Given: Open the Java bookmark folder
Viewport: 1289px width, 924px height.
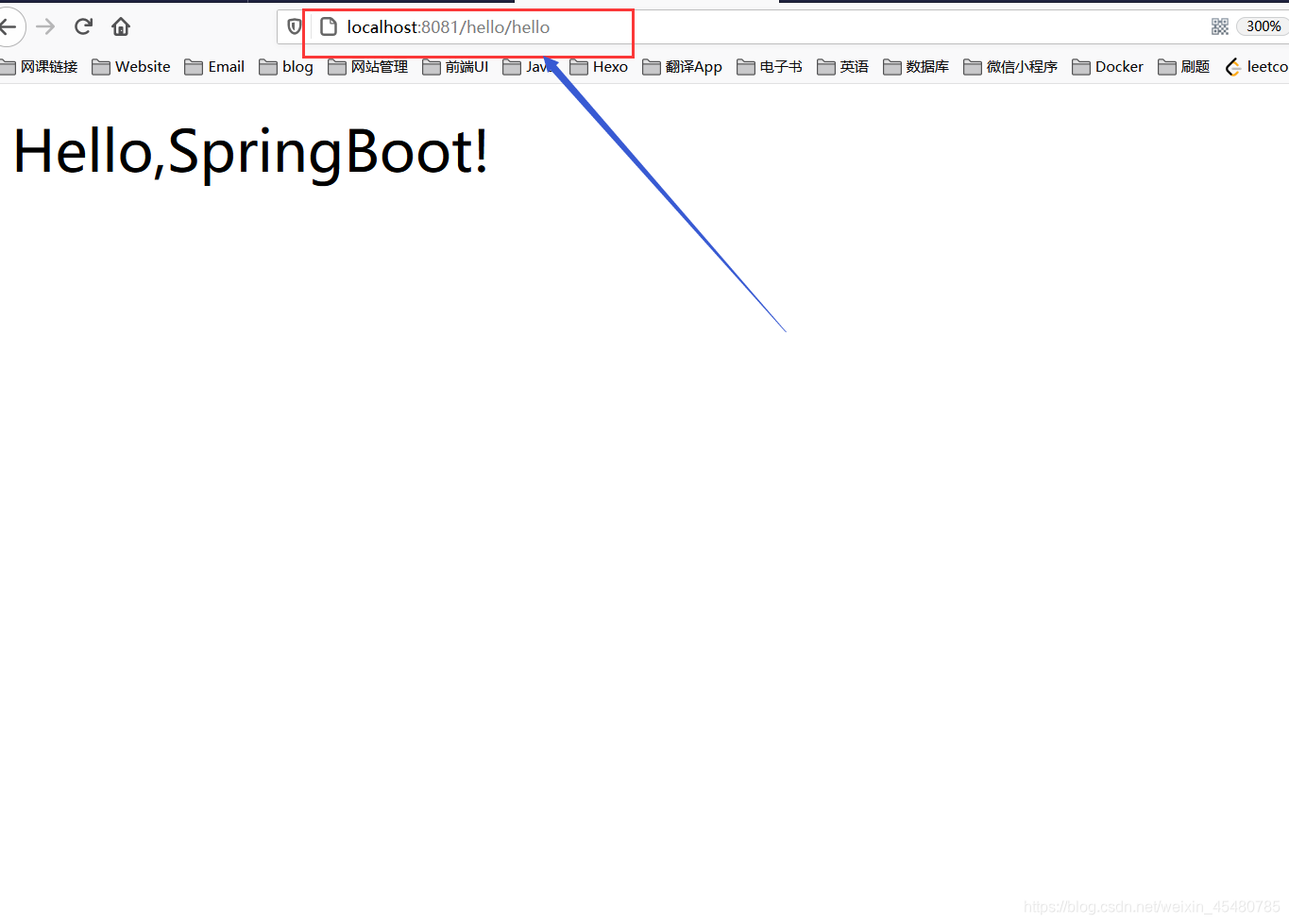Looking at the screenshot, I should point(530,67).
